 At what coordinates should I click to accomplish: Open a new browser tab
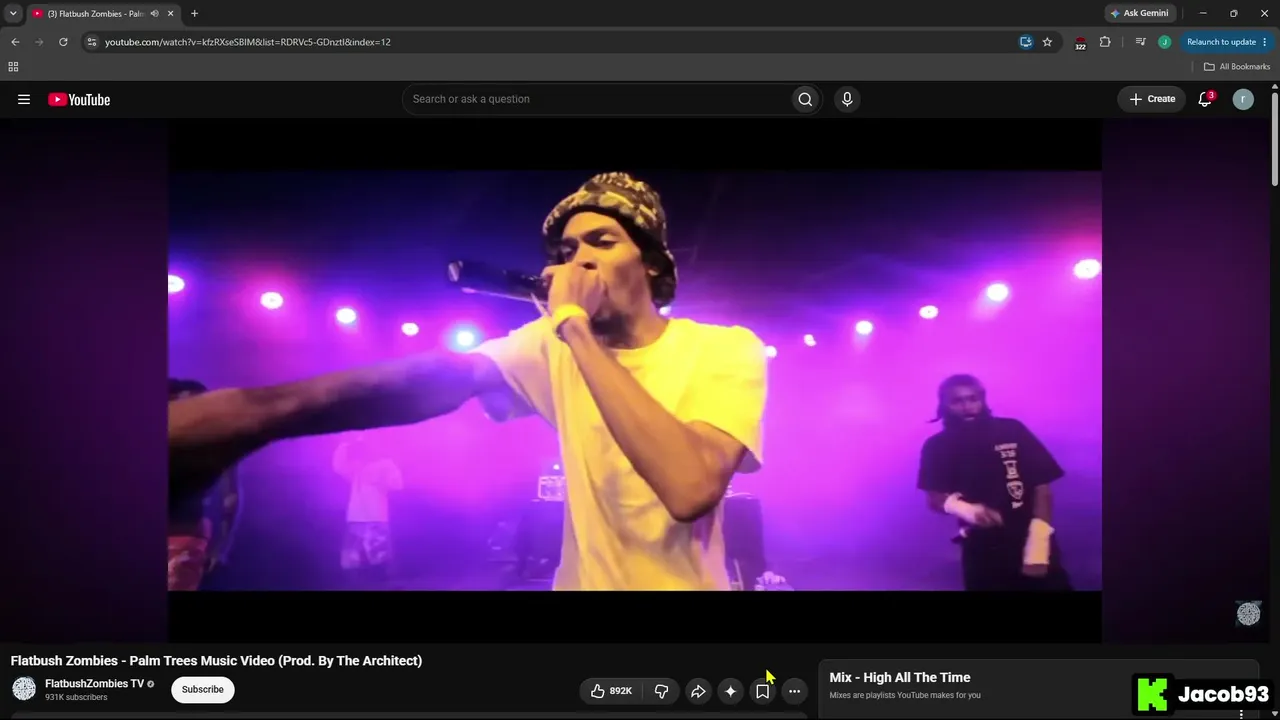pos(194,14)
